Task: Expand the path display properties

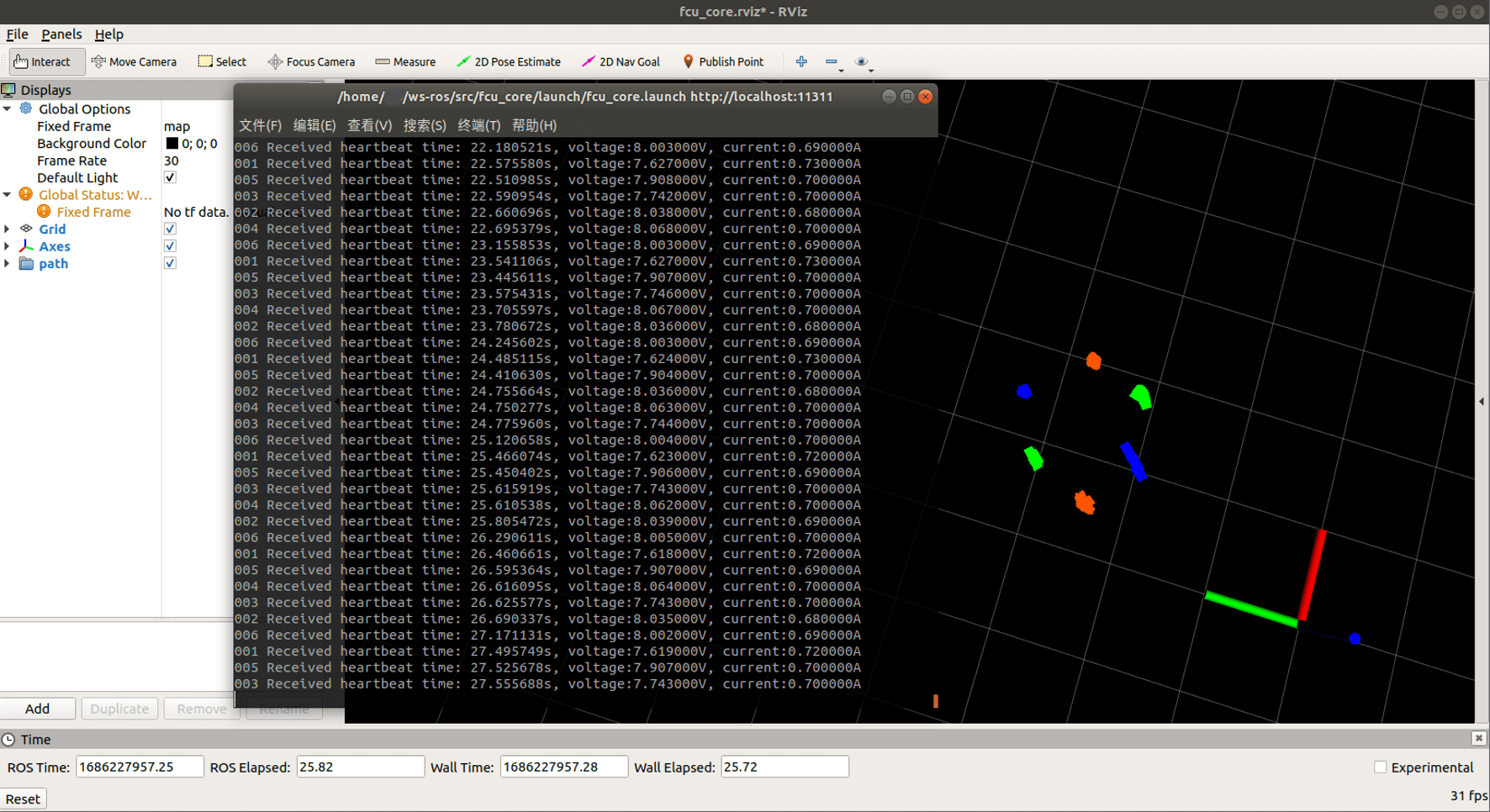Action: [8, 263]
